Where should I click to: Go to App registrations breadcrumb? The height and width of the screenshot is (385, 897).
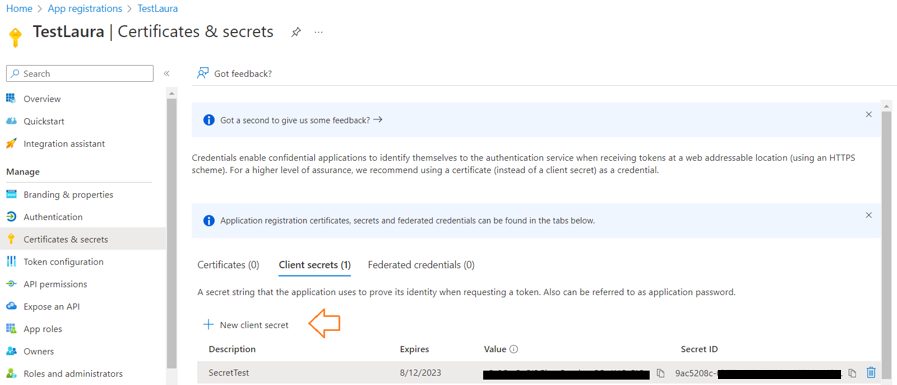[85, 9]
